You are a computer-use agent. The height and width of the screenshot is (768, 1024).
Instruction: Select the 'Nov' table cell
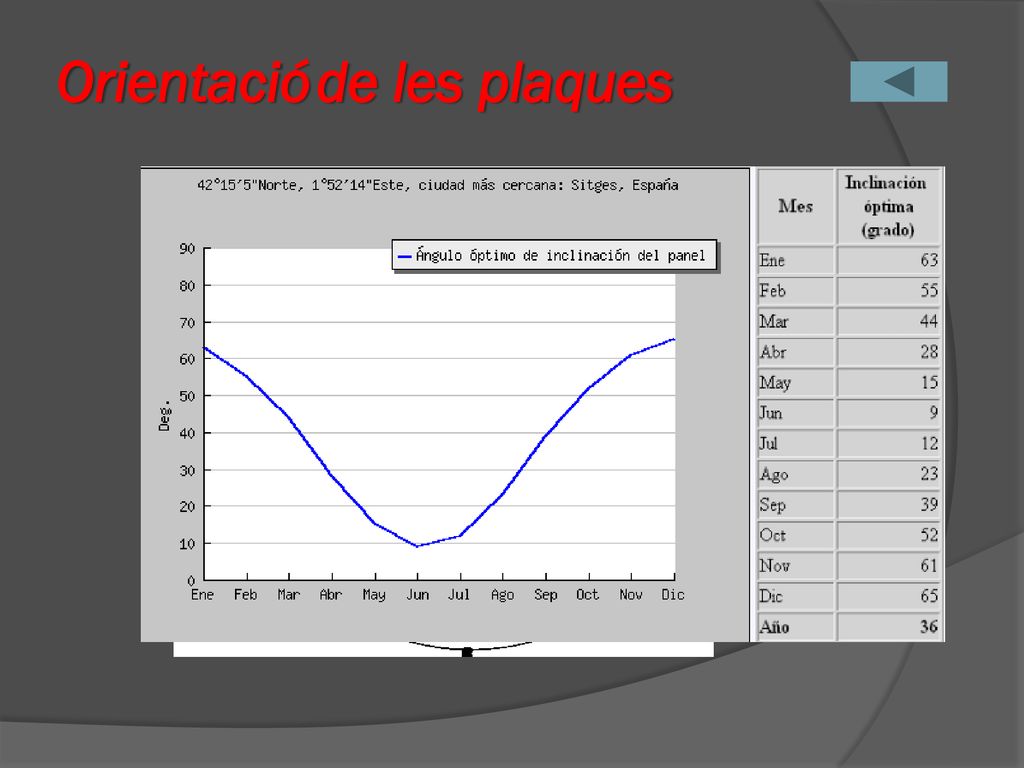pos(795,566)
